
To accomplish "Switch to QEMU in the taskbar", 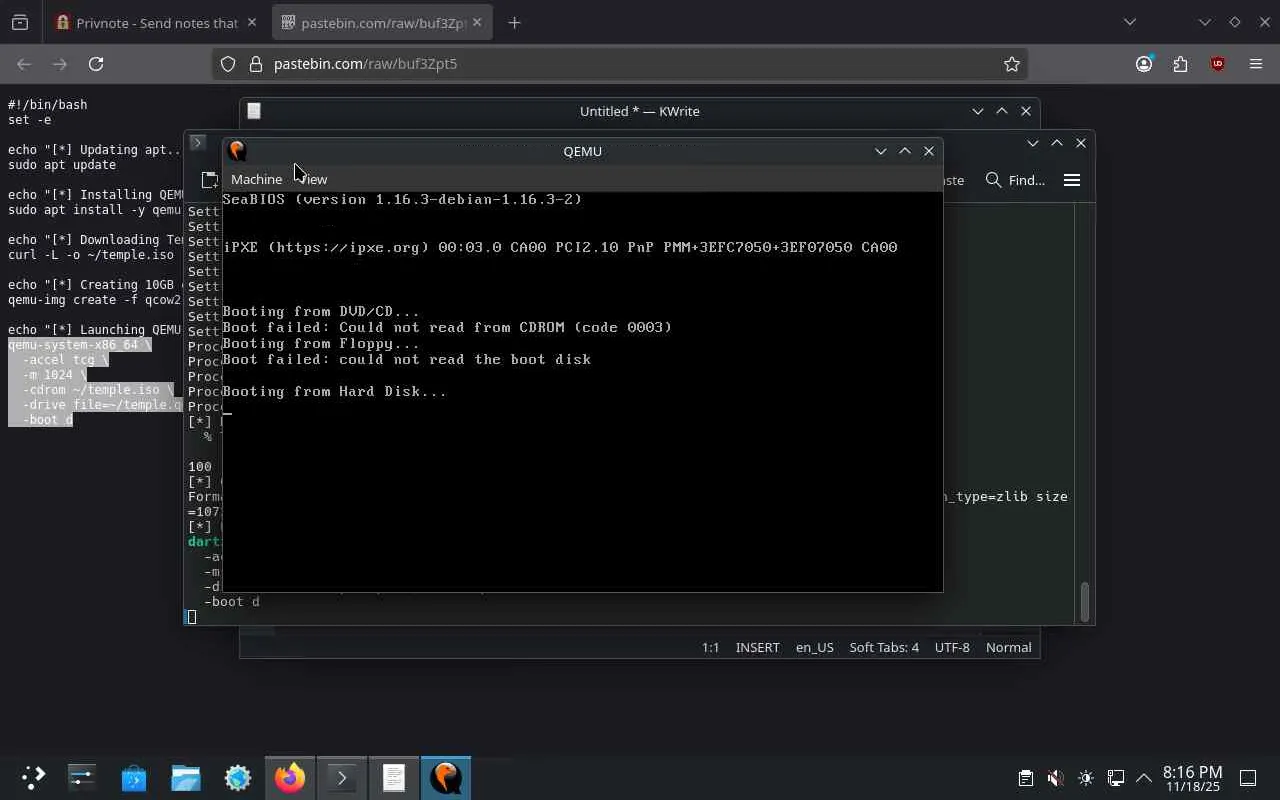I will [446, 777].
